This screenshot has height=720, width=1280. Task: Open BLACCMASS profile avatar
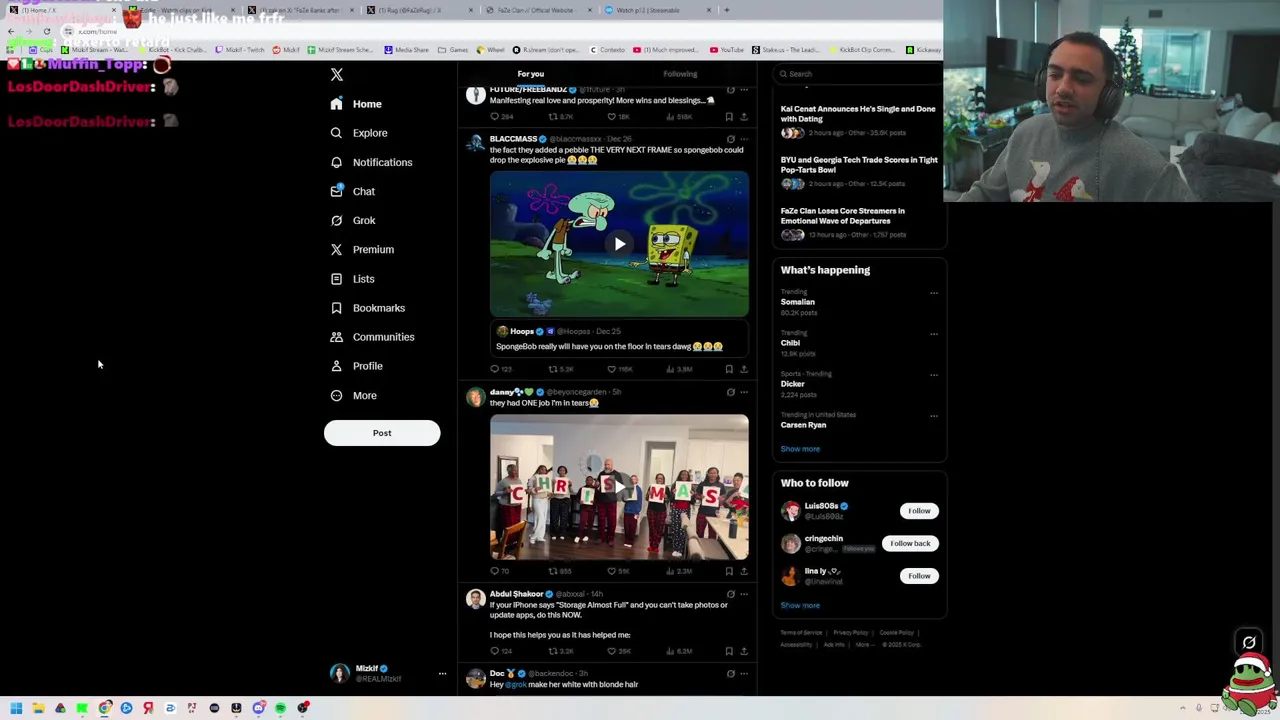[x=475, y=144]
